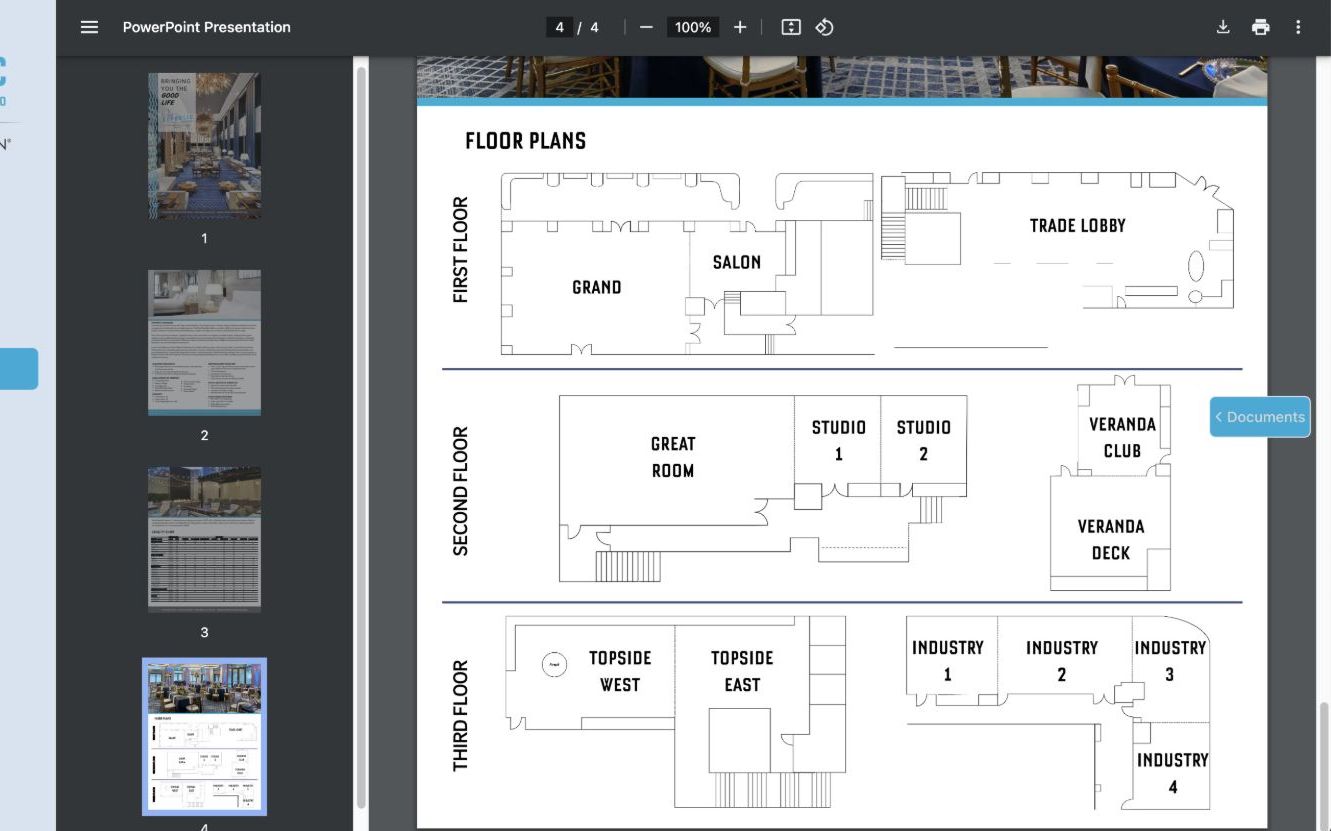Image resolution: width=1331 pixels, height=831 pixels.
Task: Click the STUDIO 1 label
Action: (x=838, y=440)
